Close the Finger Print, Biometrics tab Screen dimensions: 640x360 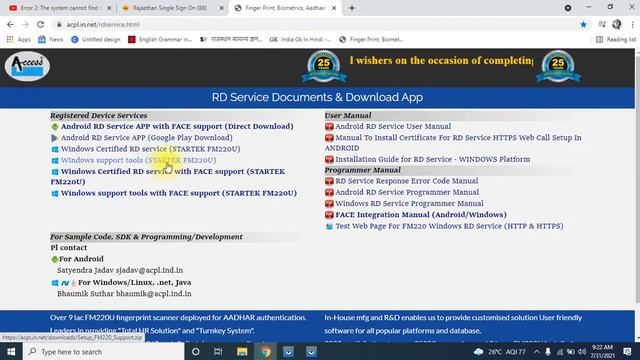(334, 8)
